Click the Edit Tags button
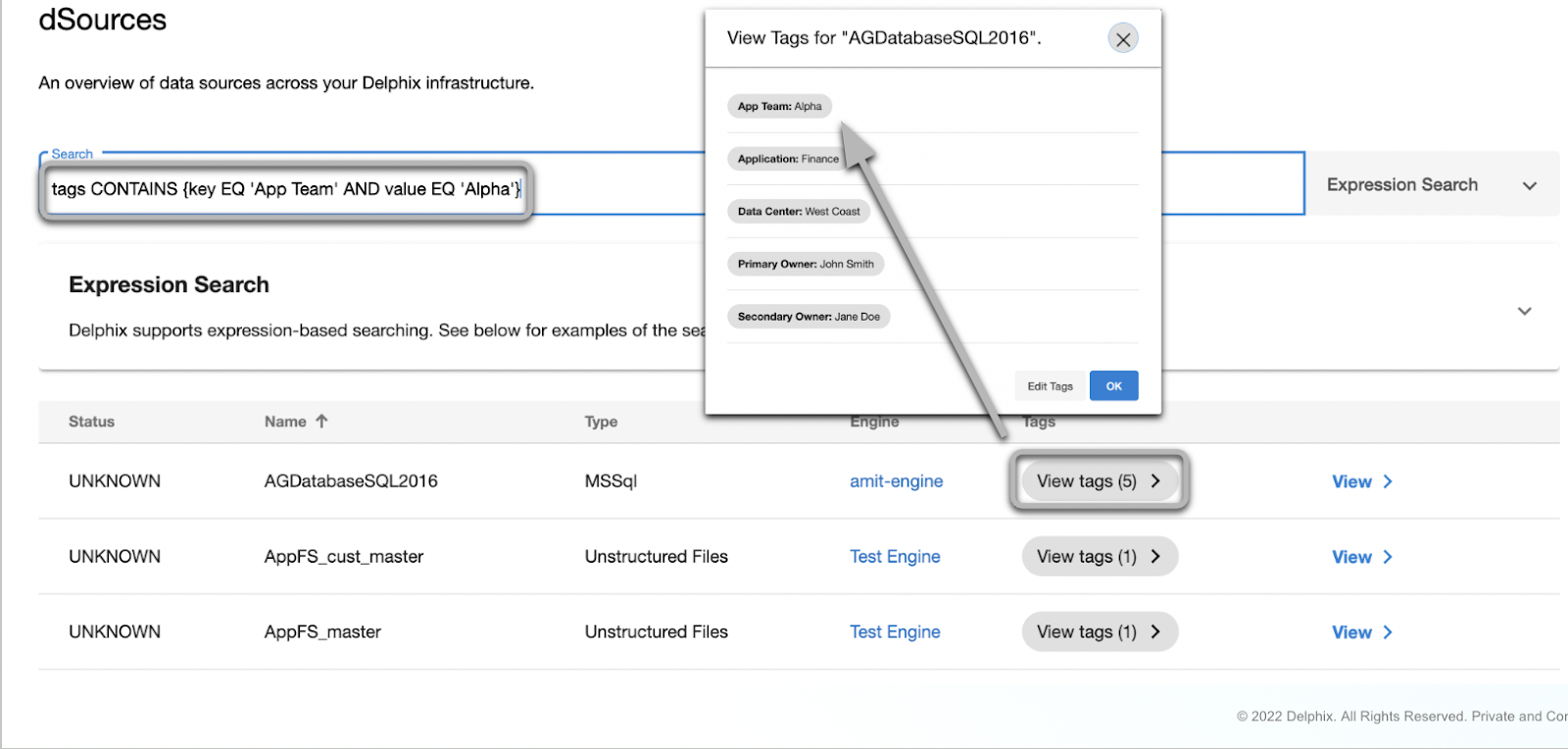This screenshot has height=749, width=1568. [1050, 386]
